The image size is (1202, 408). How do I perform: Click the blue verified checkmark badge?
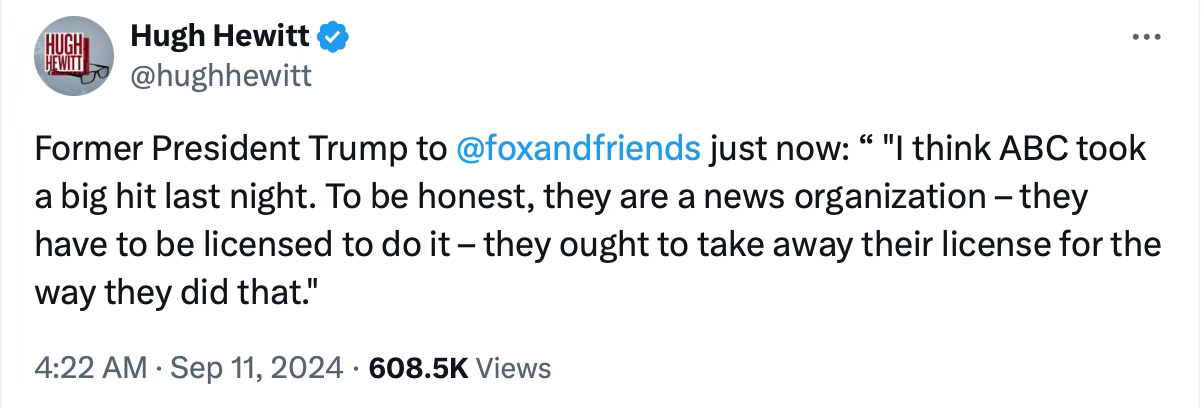pyautogui.click(x=332, y=39)
